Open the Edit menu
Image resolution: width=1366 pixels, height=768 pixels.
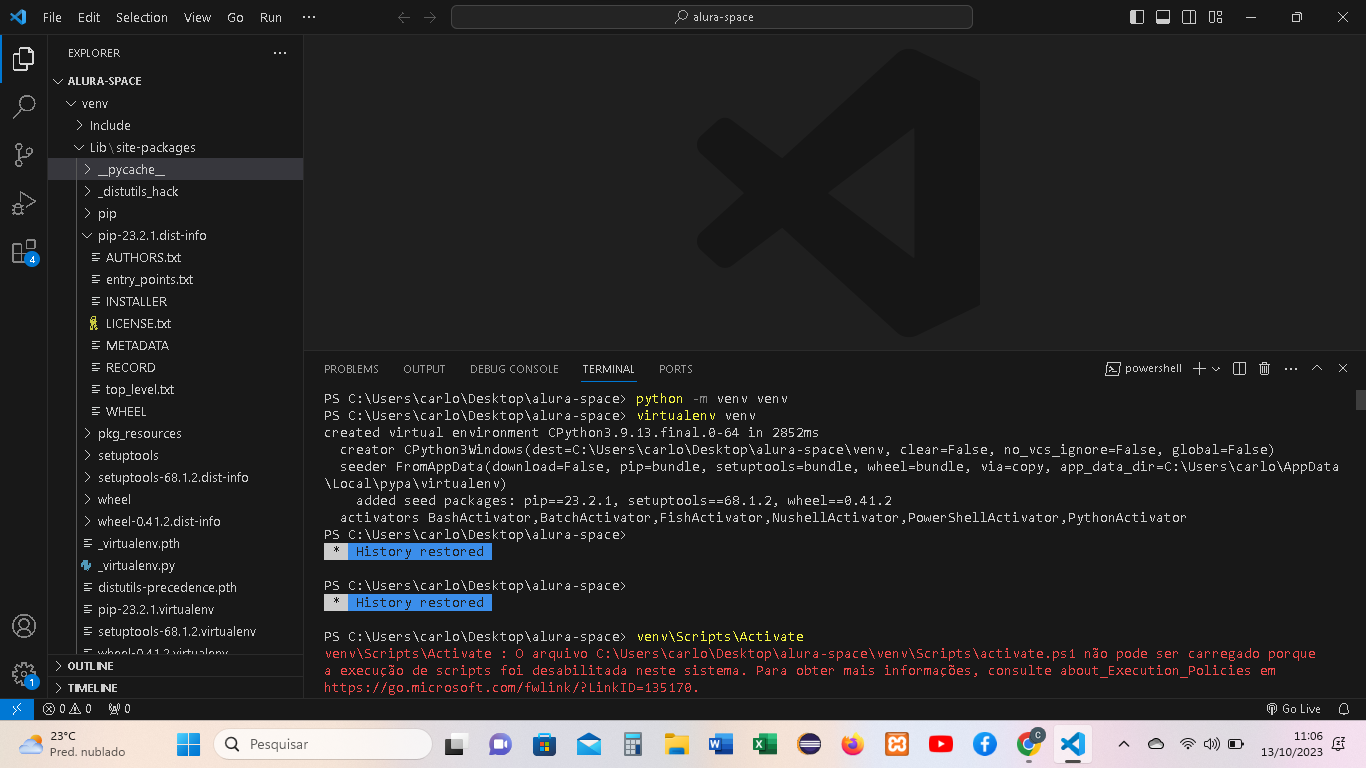89,17
